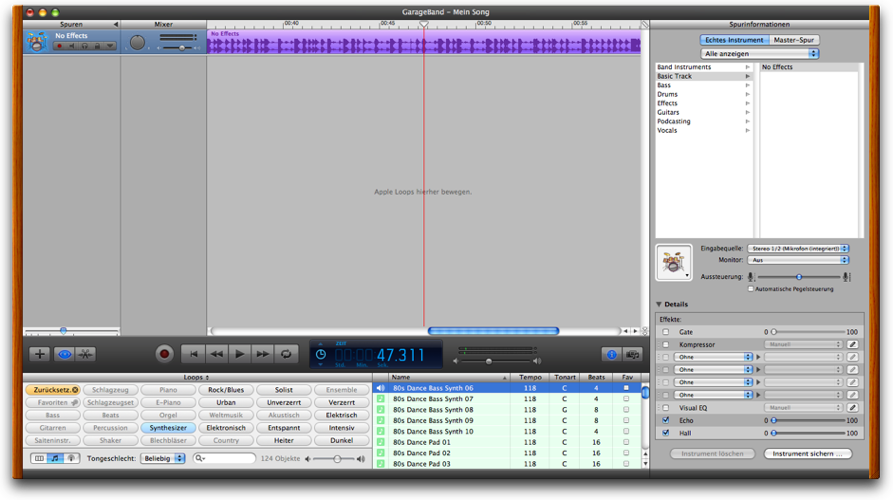Image resolution: width=893 pixels, height=500 pixels.
Task: Adjust the Aussteuerung level slider
Action: click(799, 277)
